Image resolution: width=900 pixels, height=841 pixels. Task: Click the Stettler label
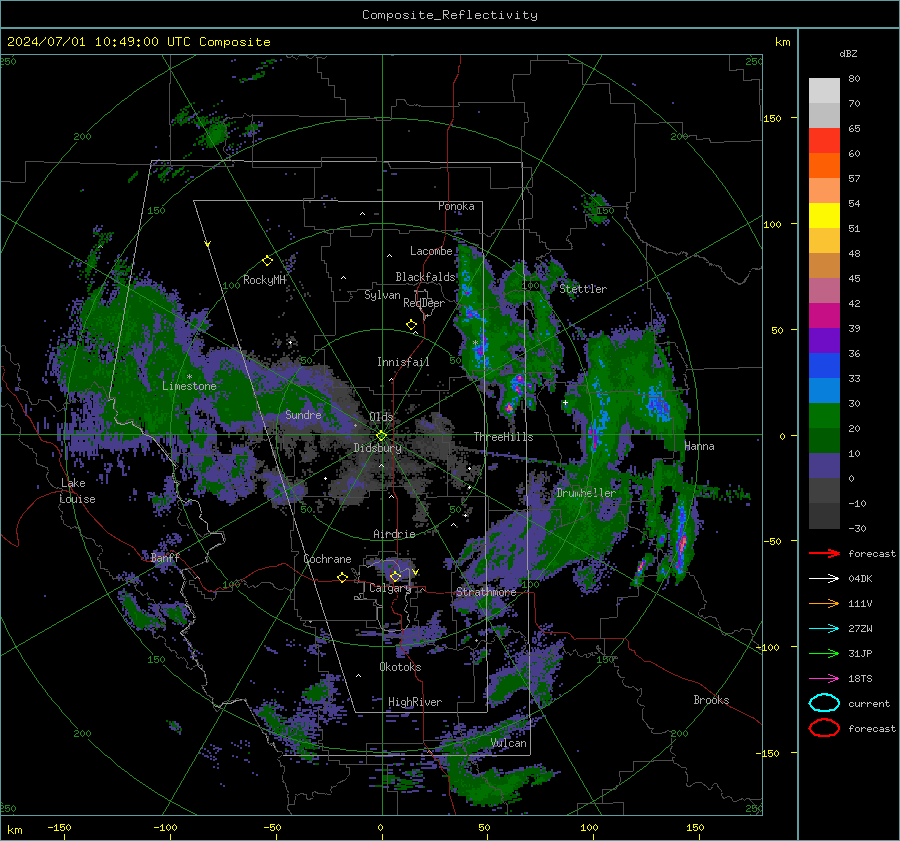point(583,289)
